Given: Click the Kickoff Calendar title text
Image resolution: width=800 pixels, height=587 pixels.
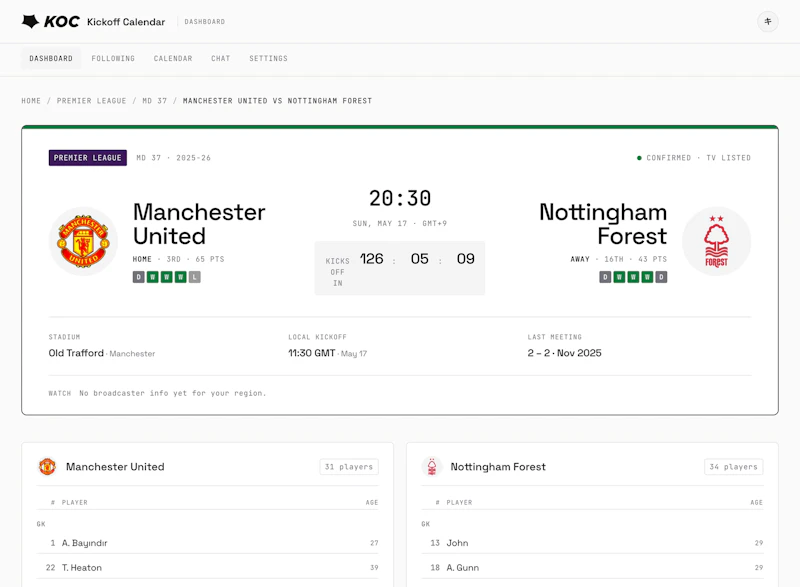Looking at the screenshot, I should click(x=126, y=22).
